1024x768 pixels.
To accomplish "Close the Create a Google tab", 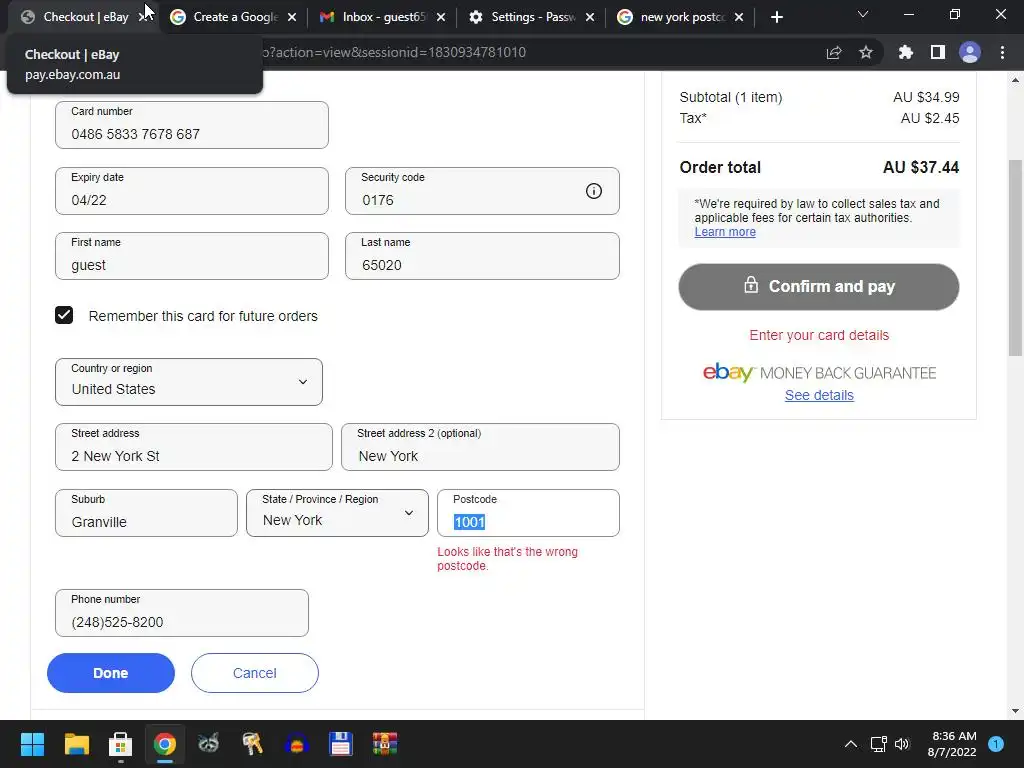I will (x=292, y=18).
